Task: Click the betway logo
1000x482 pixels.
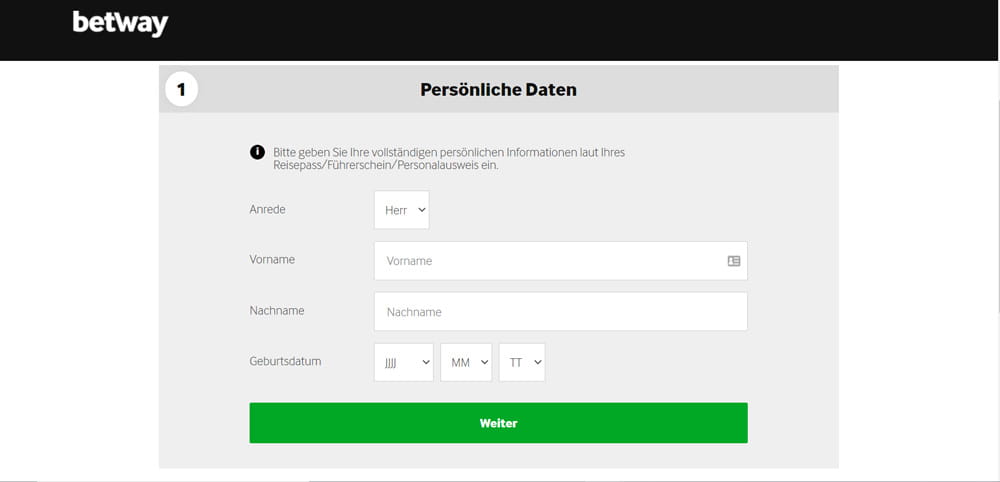Action: coord(121,24)
